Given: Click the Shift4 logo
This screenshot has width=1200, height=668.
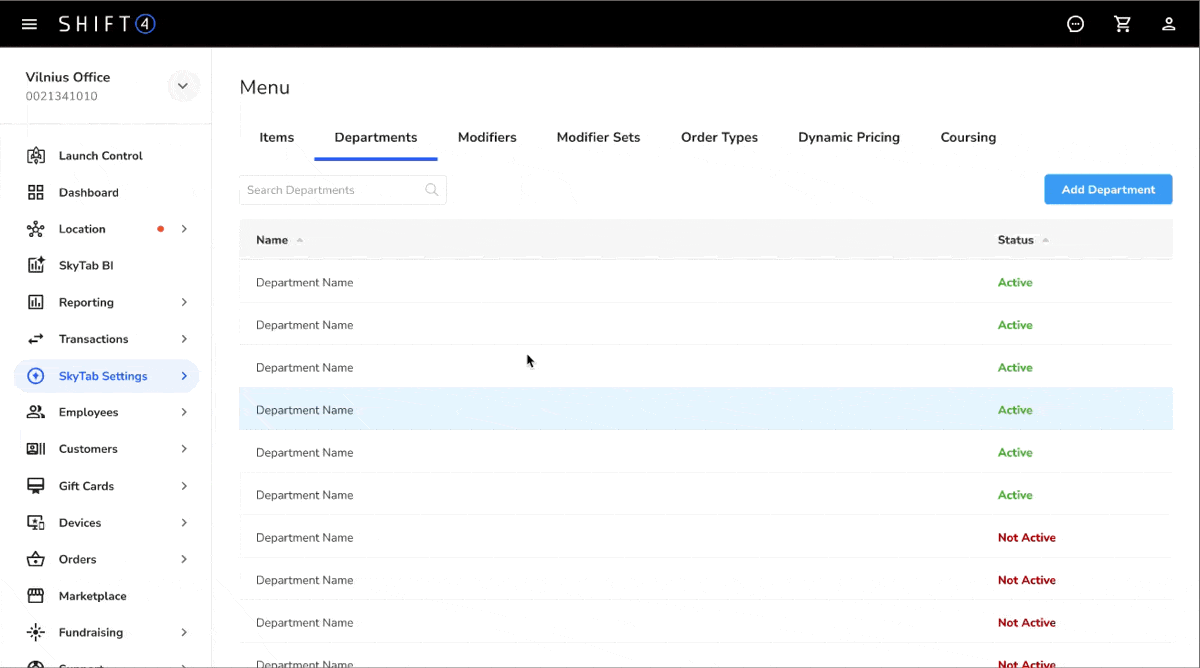Looking at the screenshot, I should [107, 24].
